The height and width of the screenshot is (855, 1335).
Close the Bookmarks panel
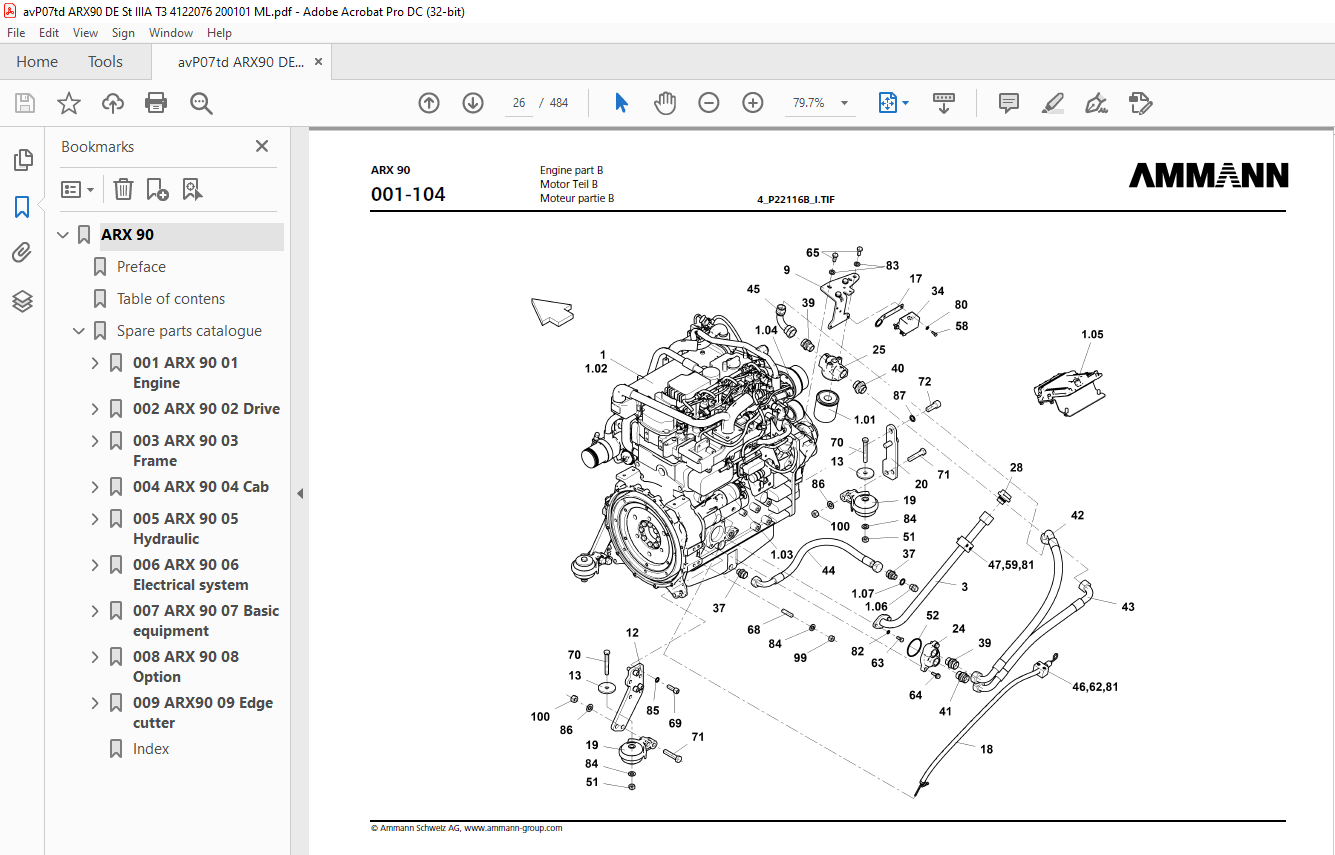262,146
